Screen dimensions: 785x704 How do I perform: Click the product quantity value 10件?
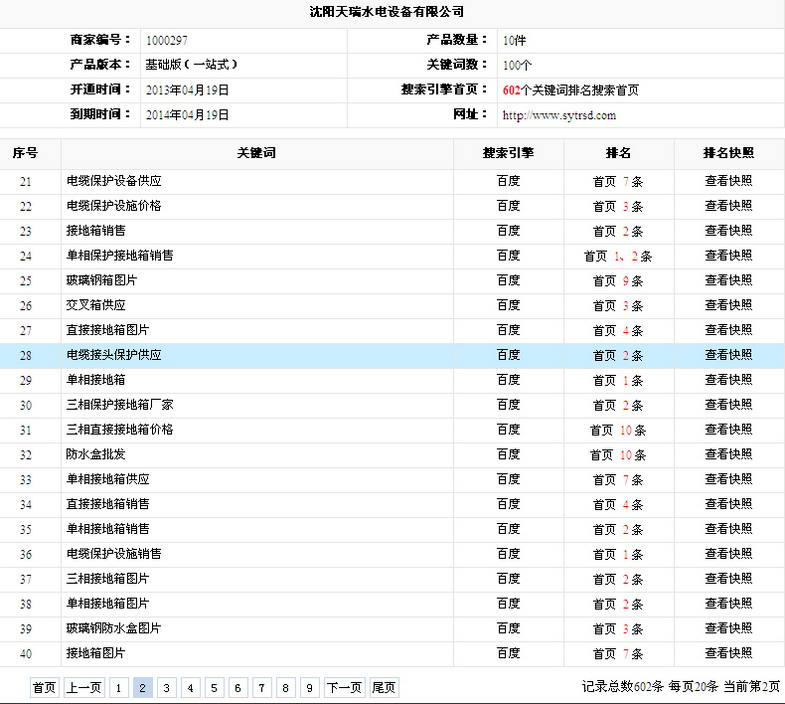tap(514, 41)
